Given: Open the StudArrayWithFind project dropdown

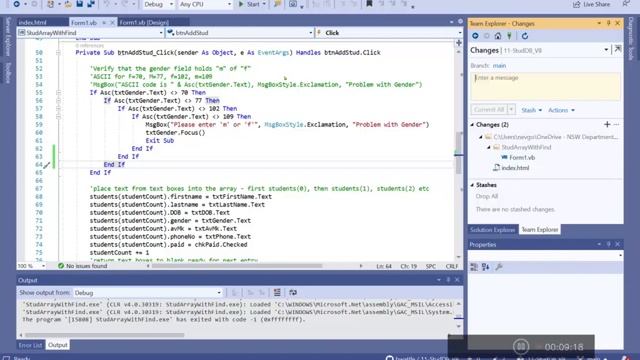Looking at the screenshot, I should coord(90,33).
